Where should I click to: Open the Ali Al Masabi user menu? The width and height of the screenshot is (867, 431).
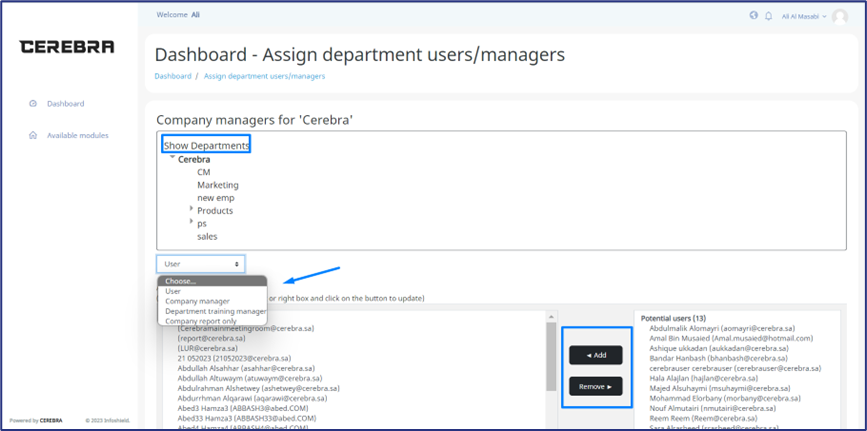point(804,17)
